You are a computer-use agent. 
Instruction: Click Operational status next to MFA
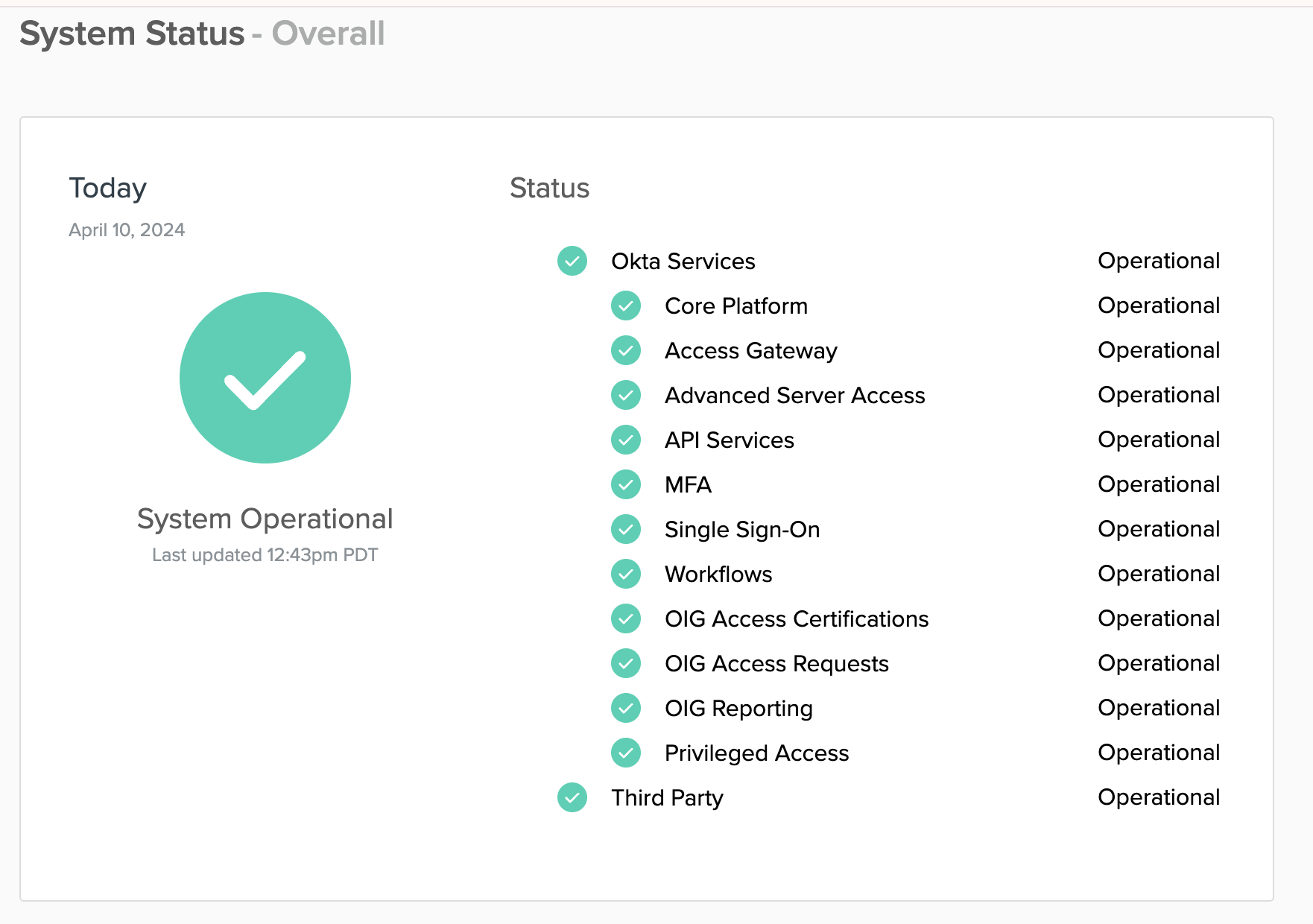pyautogui.click(x=1159, y=485)
